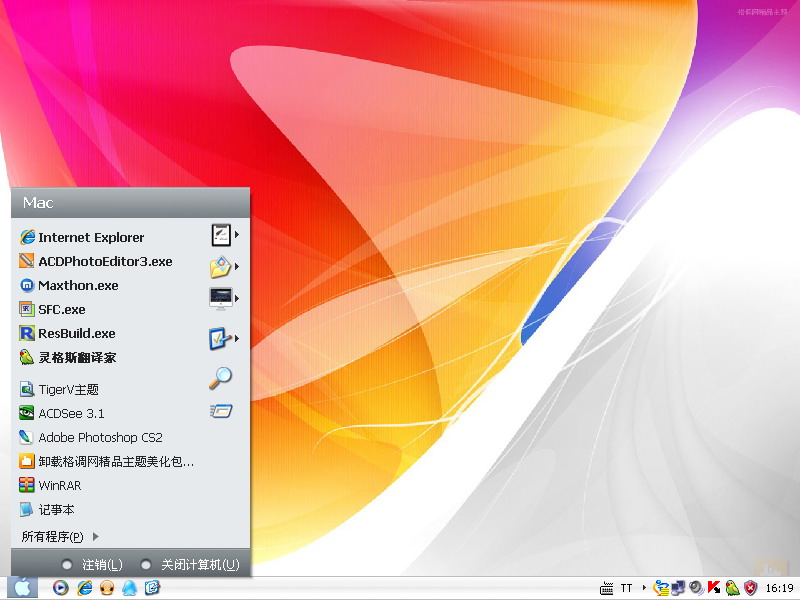Open the QQ penguin quick launch icon
This screenshot has height=600, width=800.
[130, 588]
